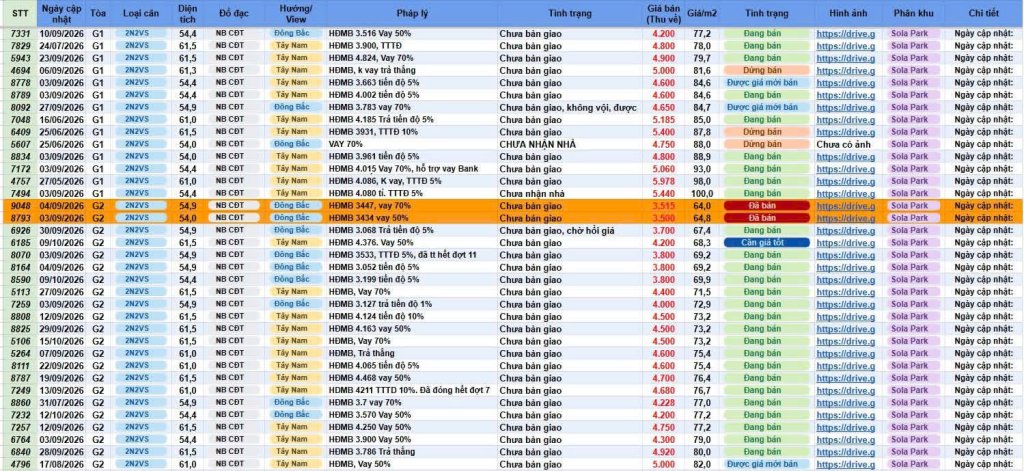Image resolution: width=1024 pixels, height=471 pixels.
Task: Select the price cell 4.228
Action: (x=664, y=402)
